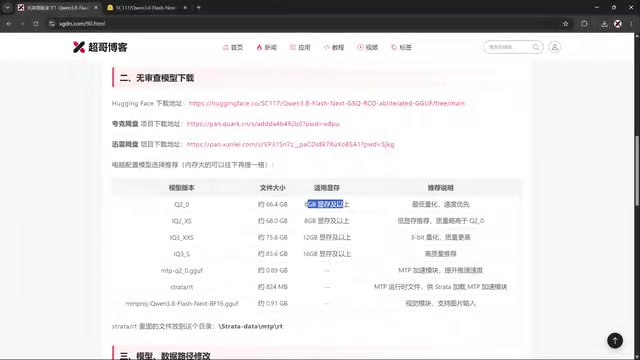The width and height of the screenshot is (640, 360).
Task: Click the 超哥博客 site logo
Action: point(100,47)
